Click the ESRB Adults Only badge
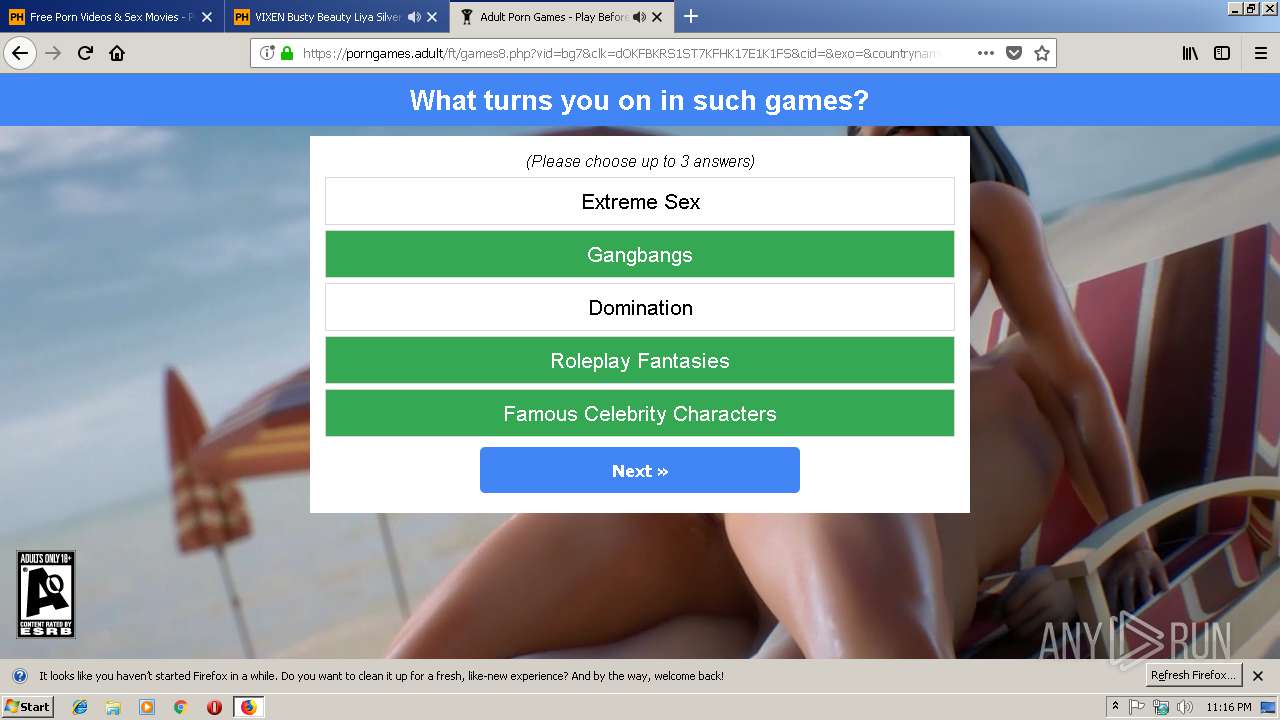 46,594
